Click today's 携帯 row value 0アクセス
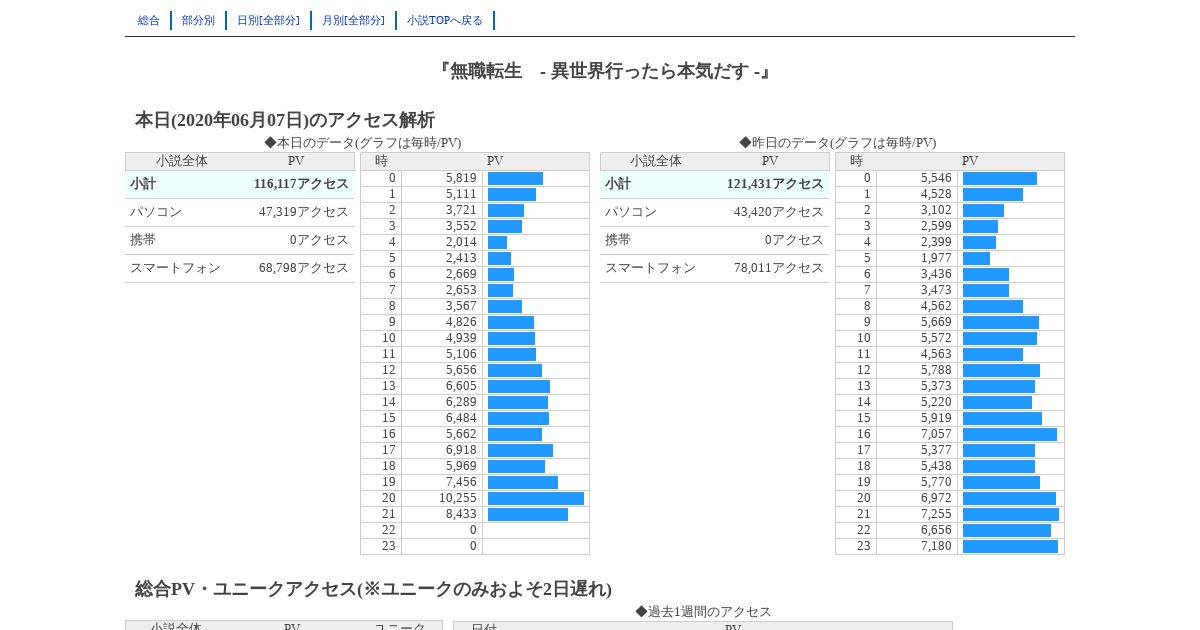1200x630 pixels. (319, 240)
